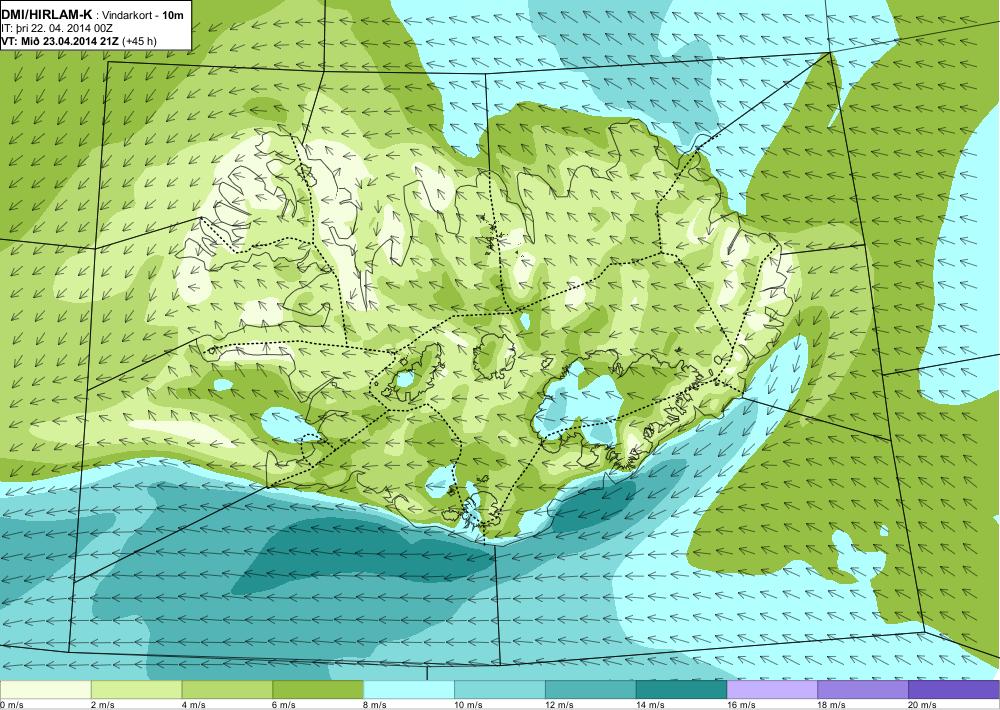Click the "12 m/s" legend label
This screenshot has width=1000, height=710.
(560, 705)
